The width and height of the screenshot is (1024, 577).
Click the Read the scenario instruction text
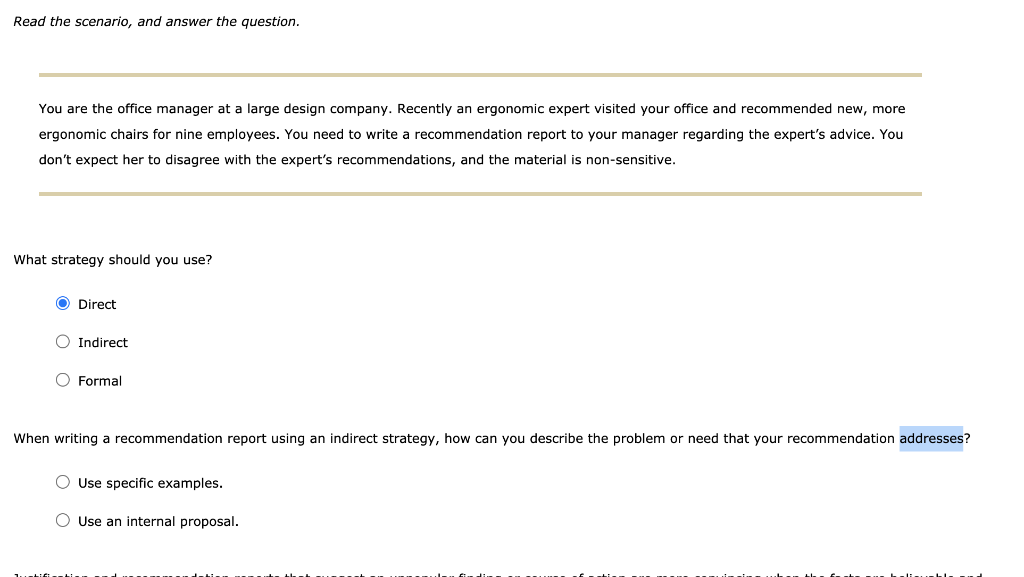tap(156, 21)
